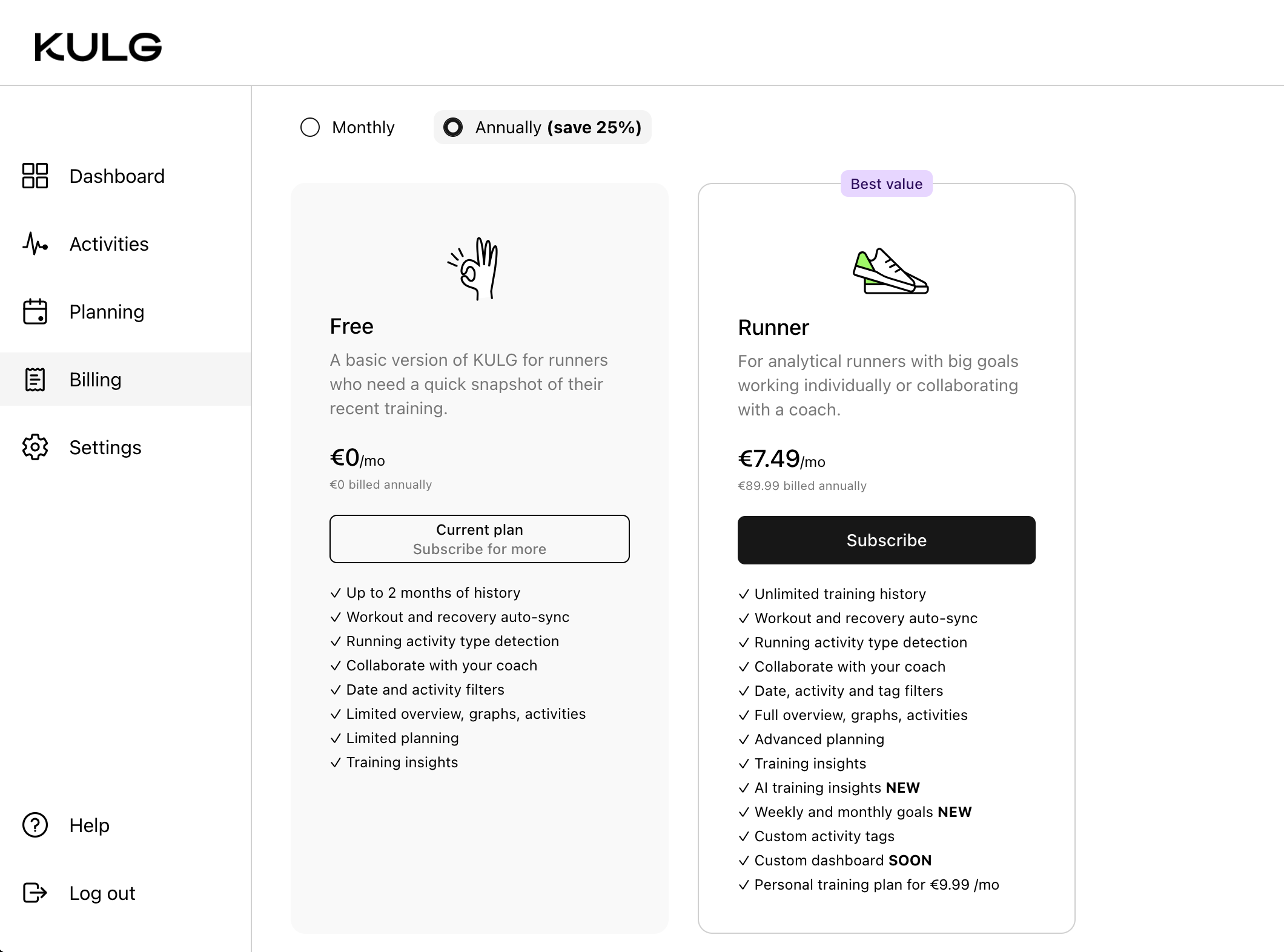This screenshot has height=952, width=1284.
Task: Click the Settings gear icon
Action: (x=35, y=448)
